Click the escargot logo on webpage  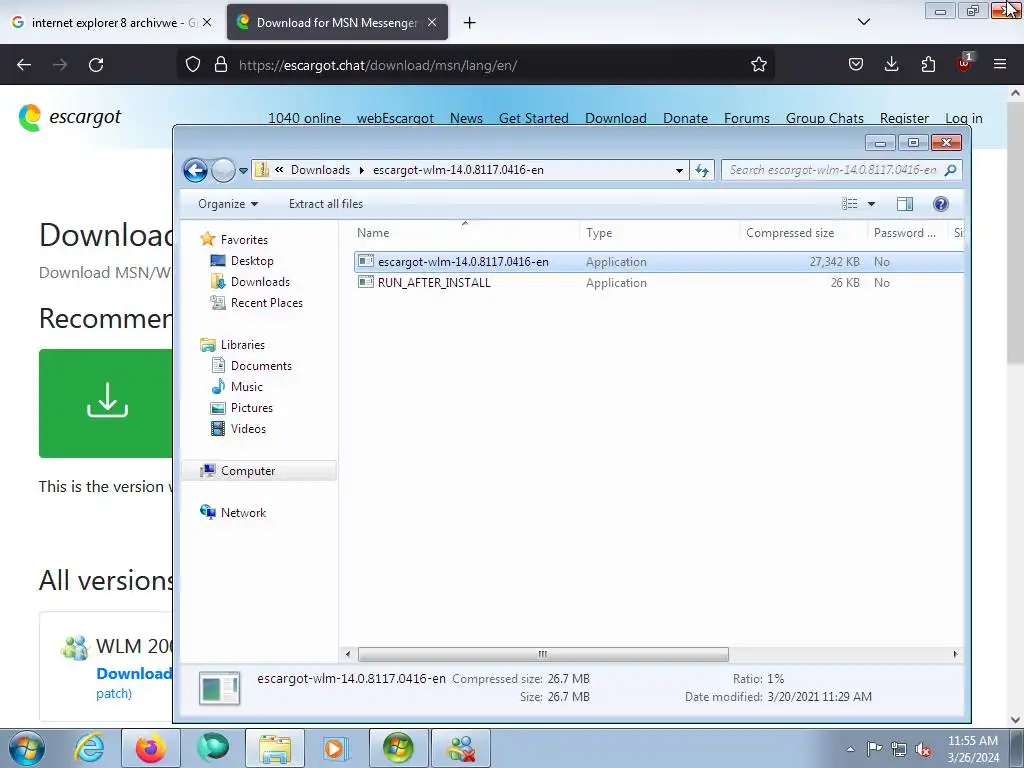pyautogui.click(x=70, y=118)
